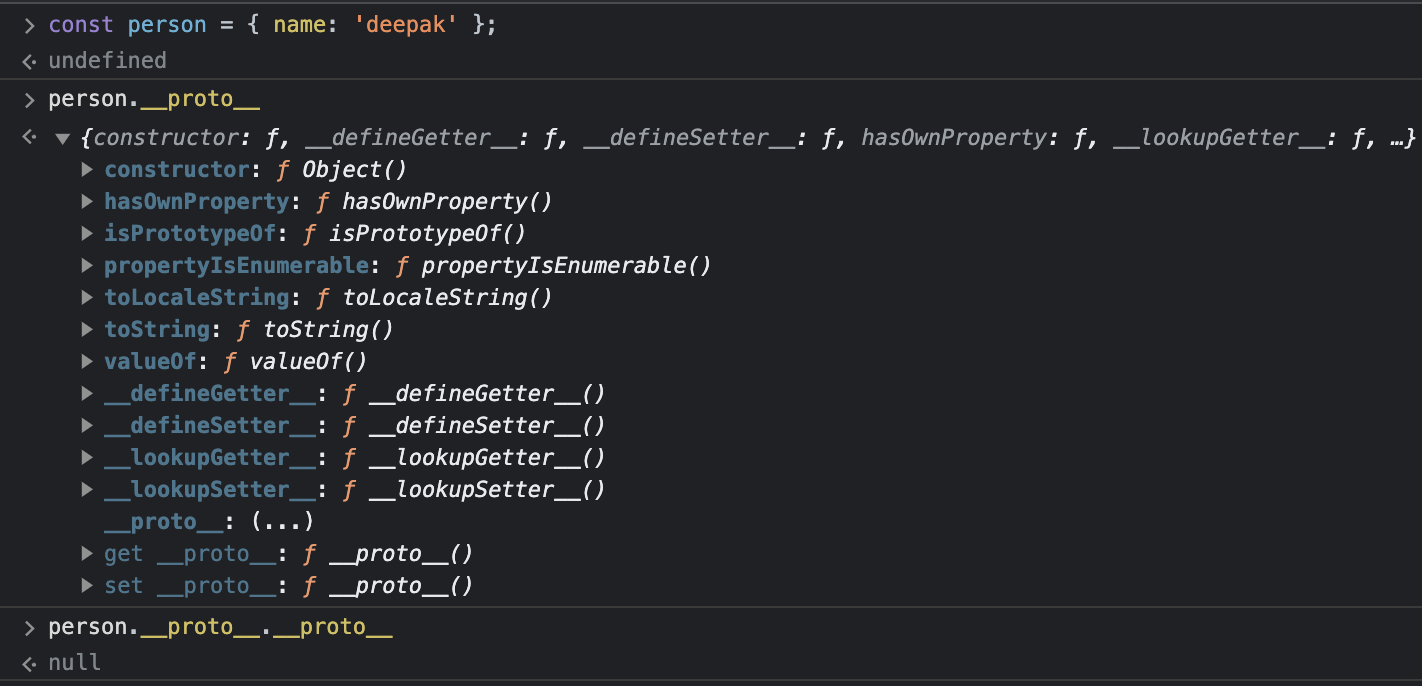Screen dimensions: 1422x686
Task: Expand the hasOwnProperty entry triangle
Action: point(87,202)
